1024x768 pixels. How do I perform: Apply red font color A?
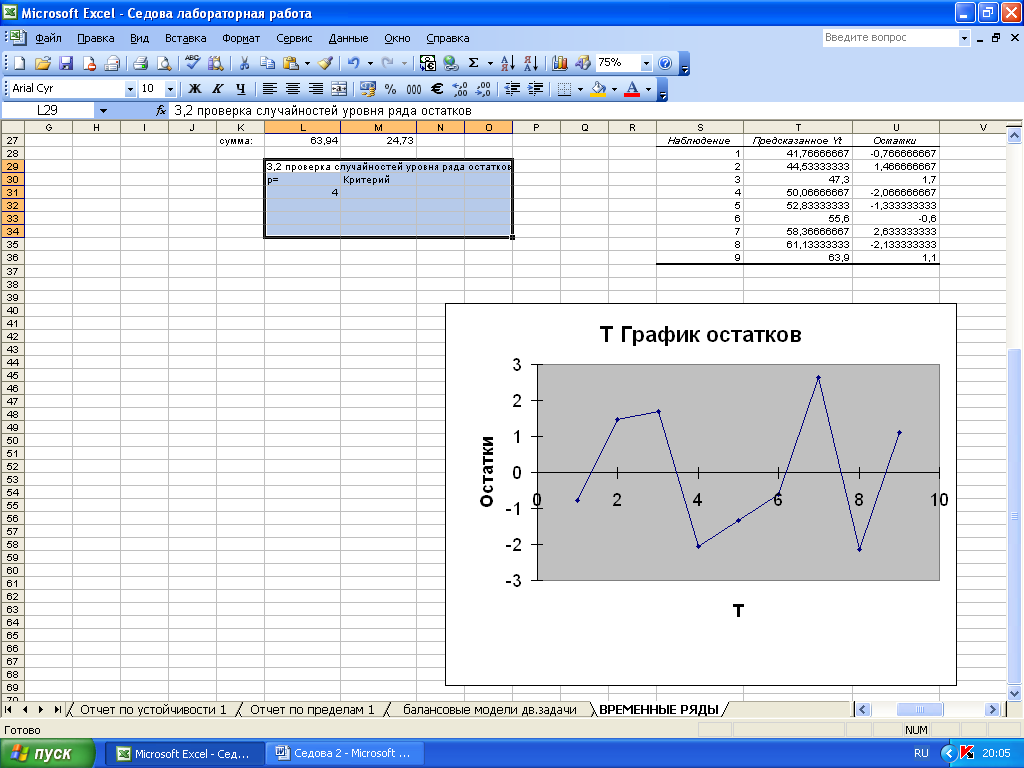click(632, 89)
